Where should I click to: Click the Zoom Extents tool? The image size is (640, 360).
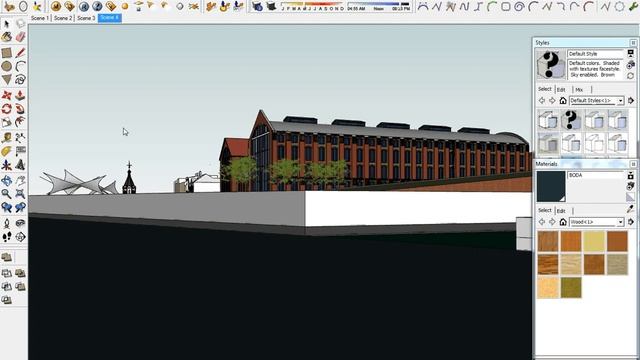pyautogui.click(x=20, y=194)
